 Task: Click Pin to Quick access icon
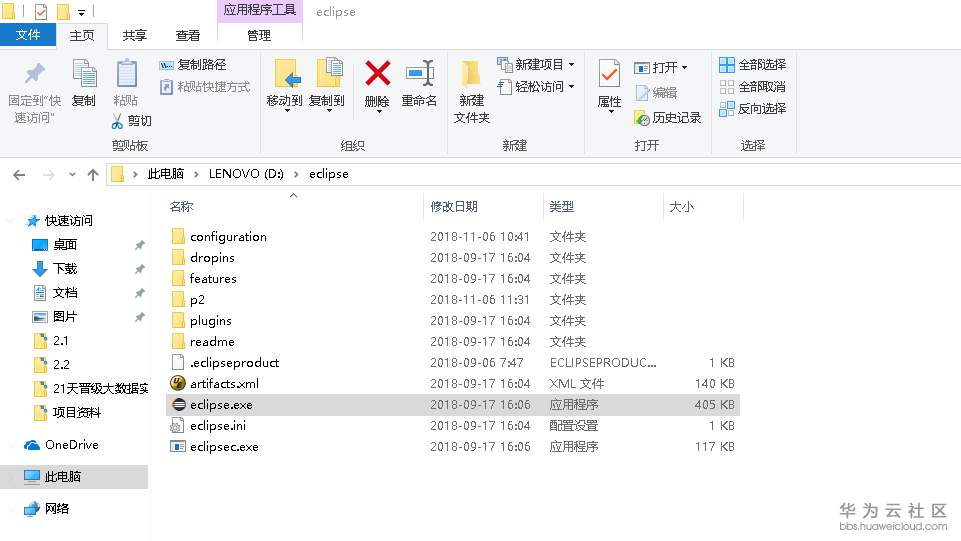(x=34, y=74)
